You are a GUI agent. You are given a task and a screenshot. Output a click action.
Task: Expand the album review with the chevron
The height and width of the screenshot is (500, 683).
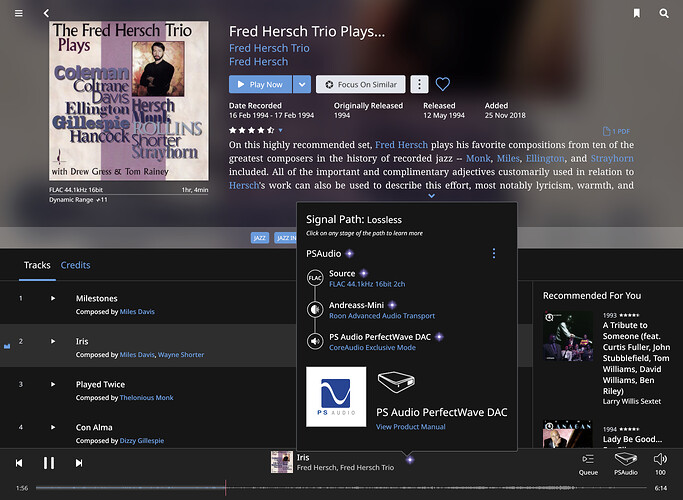pos(431,196)
